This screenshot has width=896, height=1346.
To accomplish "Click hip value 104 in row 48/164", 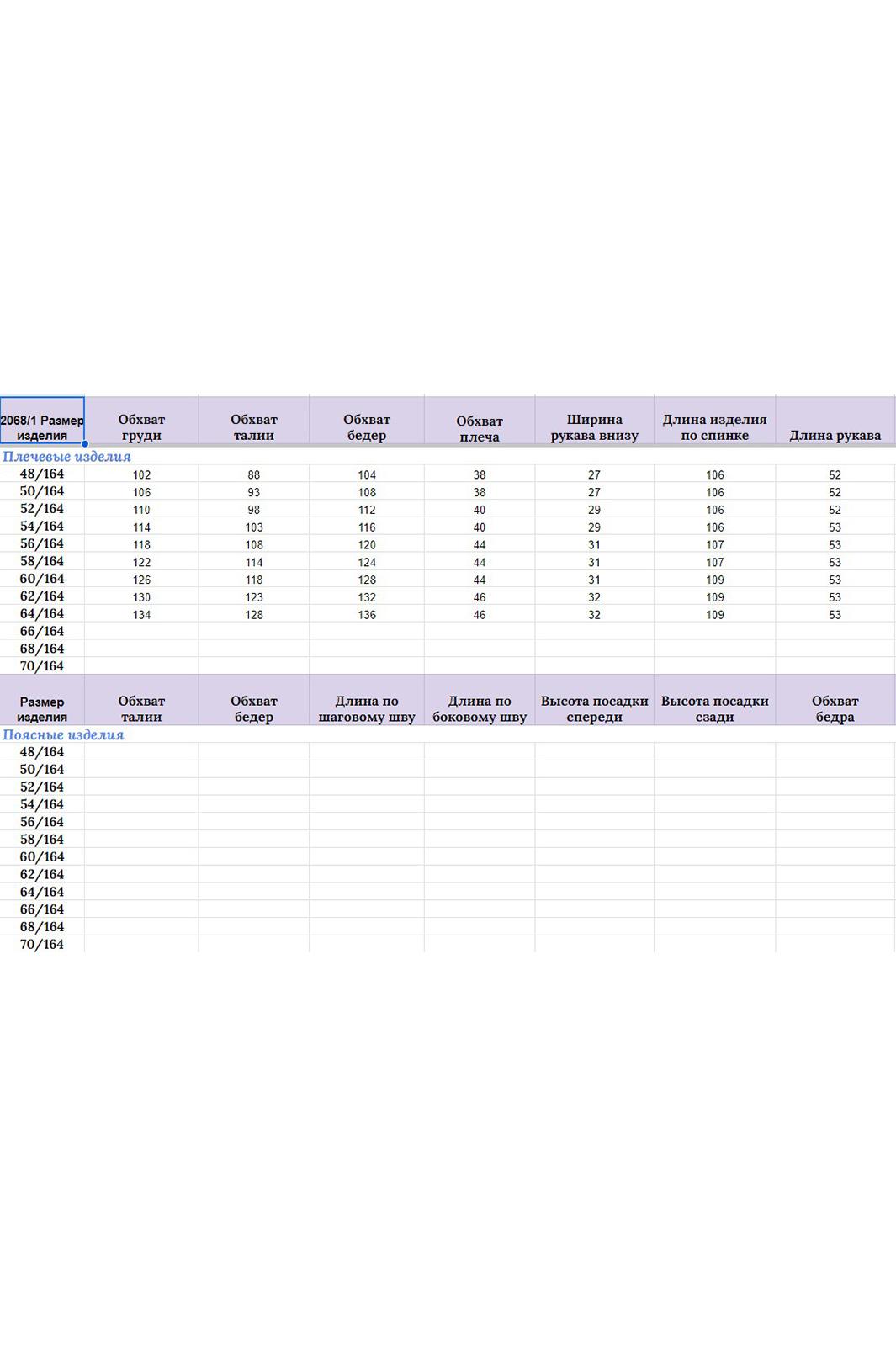I will [x=367, y=475].
